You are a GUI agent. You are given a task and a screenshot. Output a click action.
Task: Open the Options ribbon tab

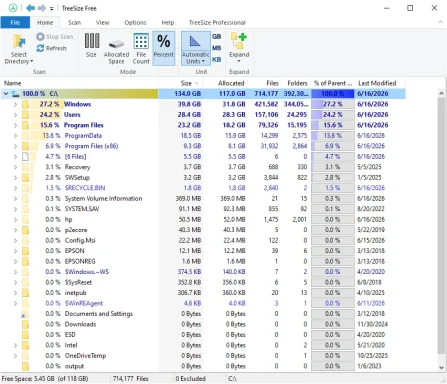click(x=135, y=22)
